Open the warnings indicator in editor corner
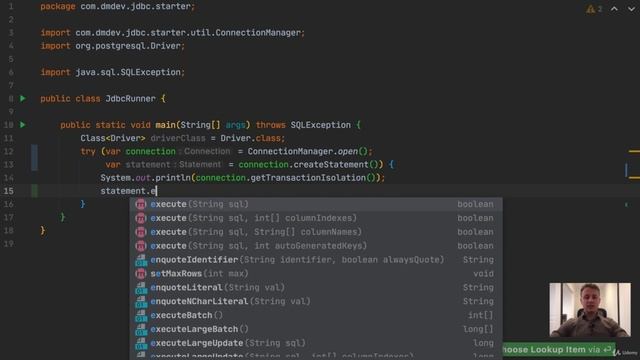The height and width of the screenshot is (360, 640). tap(594, 9)
